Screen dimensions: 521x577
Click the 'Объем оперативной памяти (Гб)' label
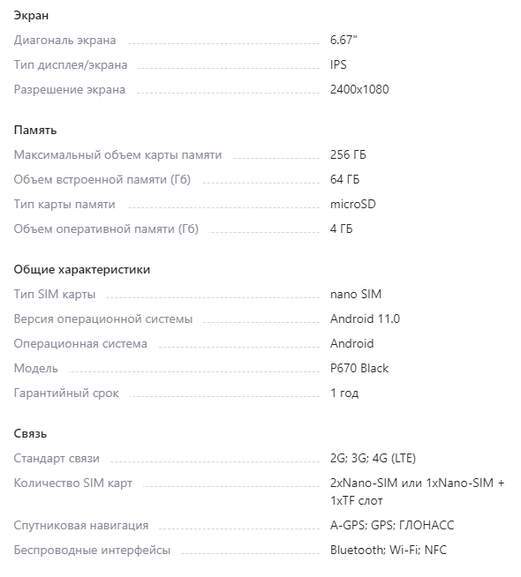click(x=106, y=229)
